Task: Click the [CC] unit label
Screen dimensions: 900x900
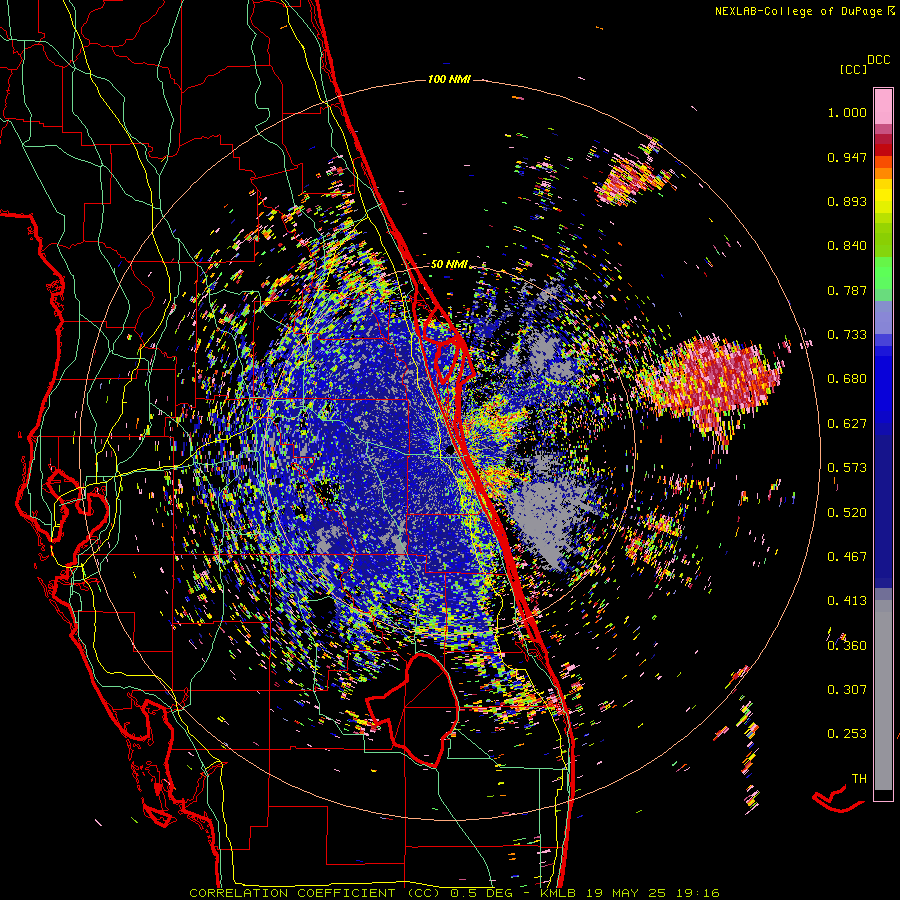Action: click(853, 69)
